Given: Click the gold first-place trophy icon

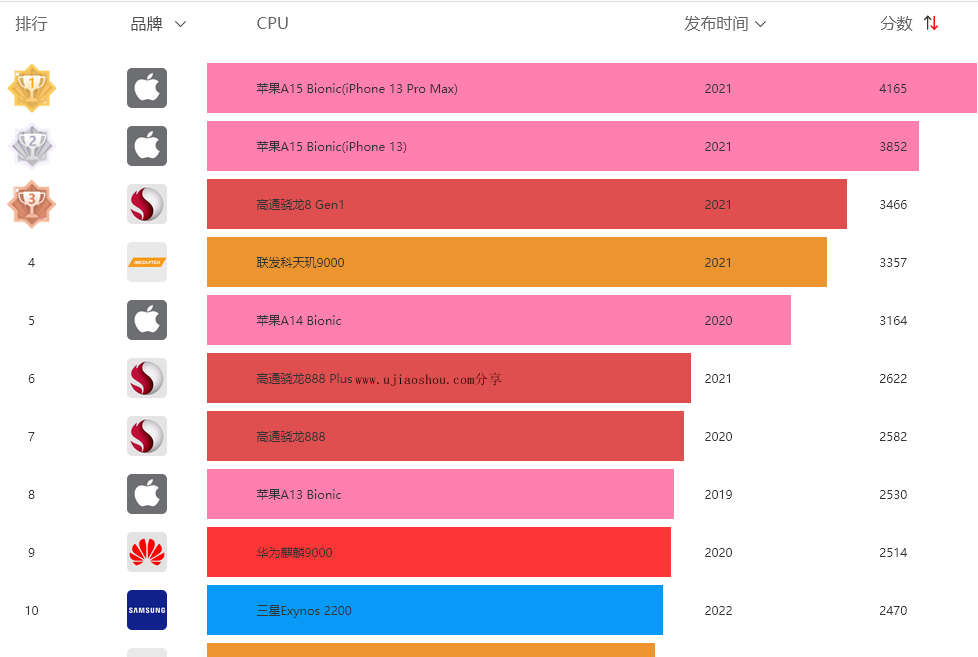Looking at the screenshot, I should (32, 88).
